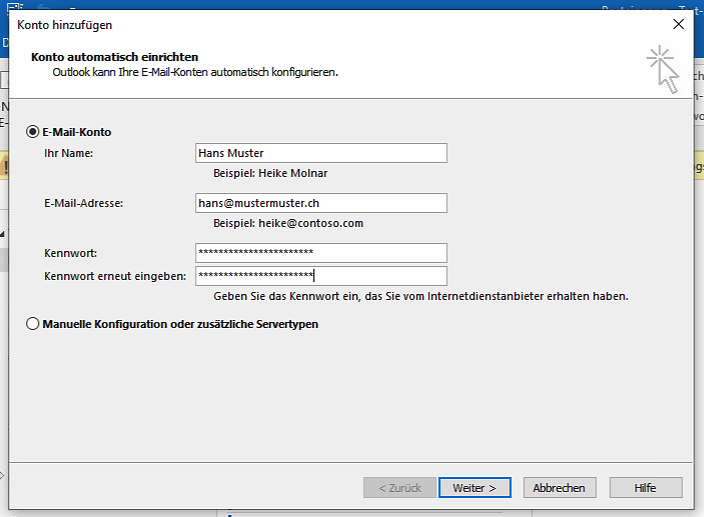Click the Konto hinzufügen title bar
This screenshot has width=704, height=517.
[x=300, y=24]
